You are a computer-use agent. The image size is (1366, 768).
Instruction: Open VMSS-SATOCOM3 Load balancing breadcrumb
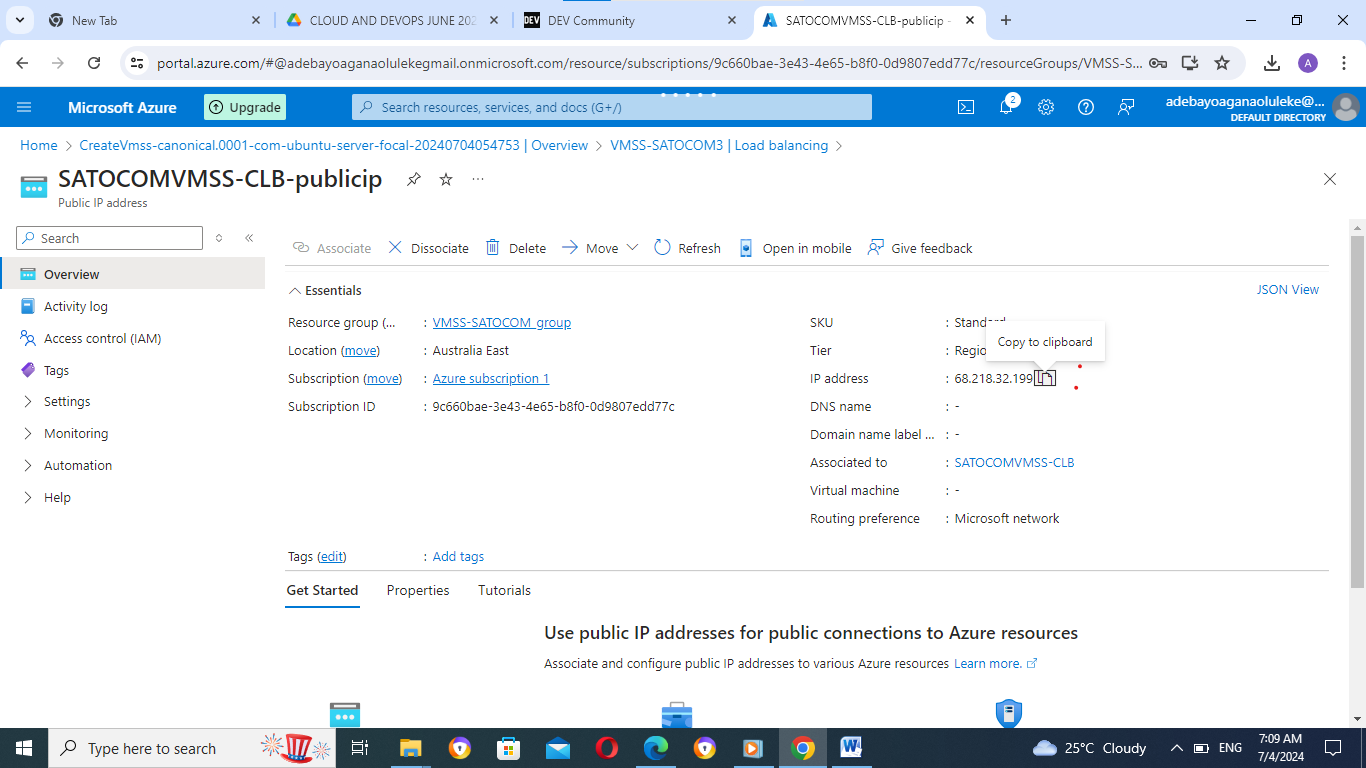[x=719, y=145]
